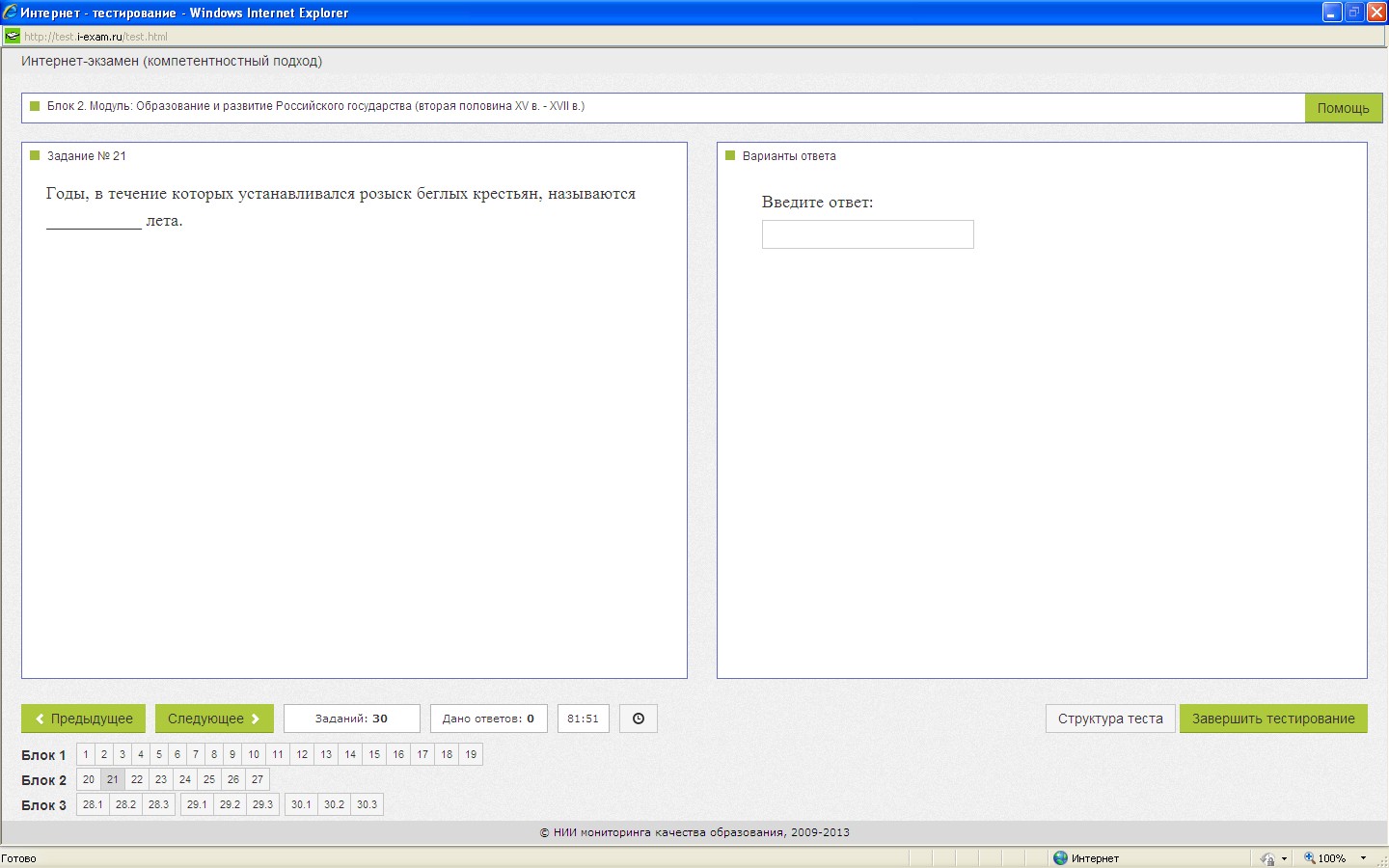Click the address bar URL

coord(95,37)
